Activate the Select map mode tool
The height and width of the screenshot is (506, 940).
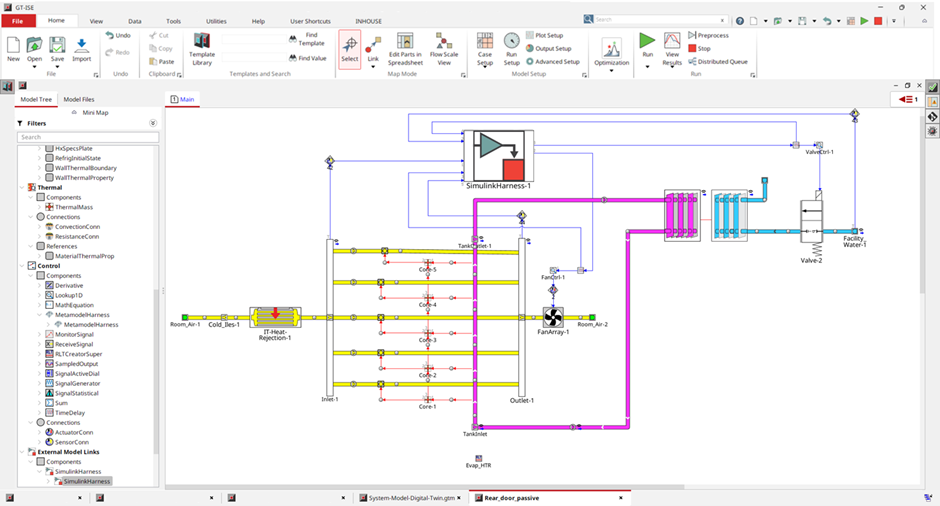point(349,47)
